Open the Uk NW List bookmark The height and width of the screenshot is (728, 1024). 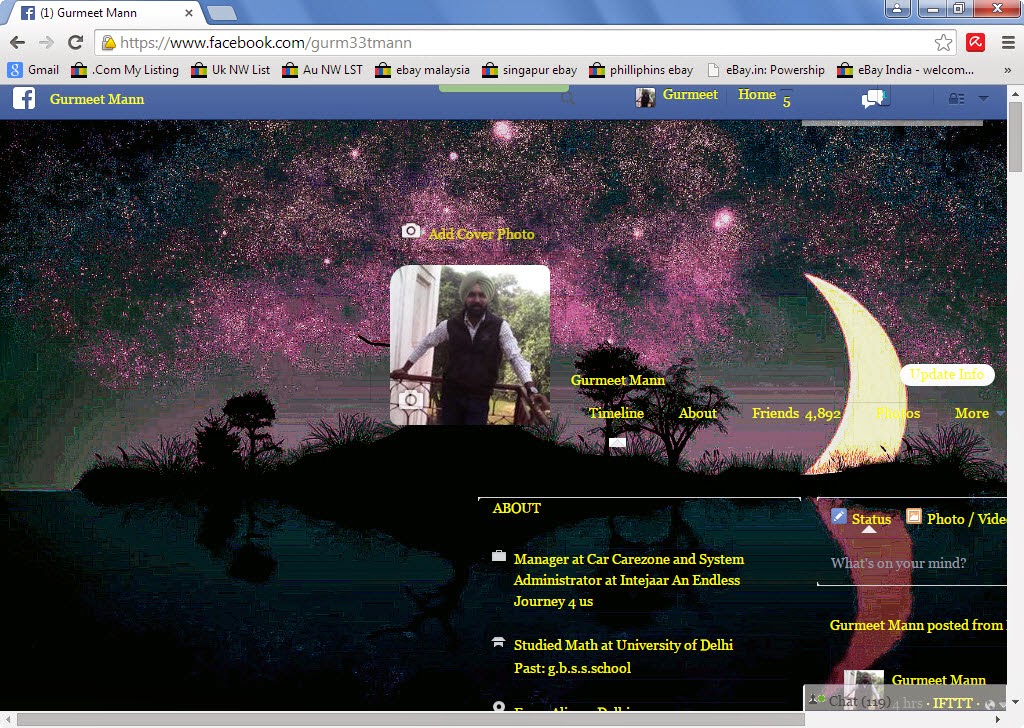pos(231,70)
